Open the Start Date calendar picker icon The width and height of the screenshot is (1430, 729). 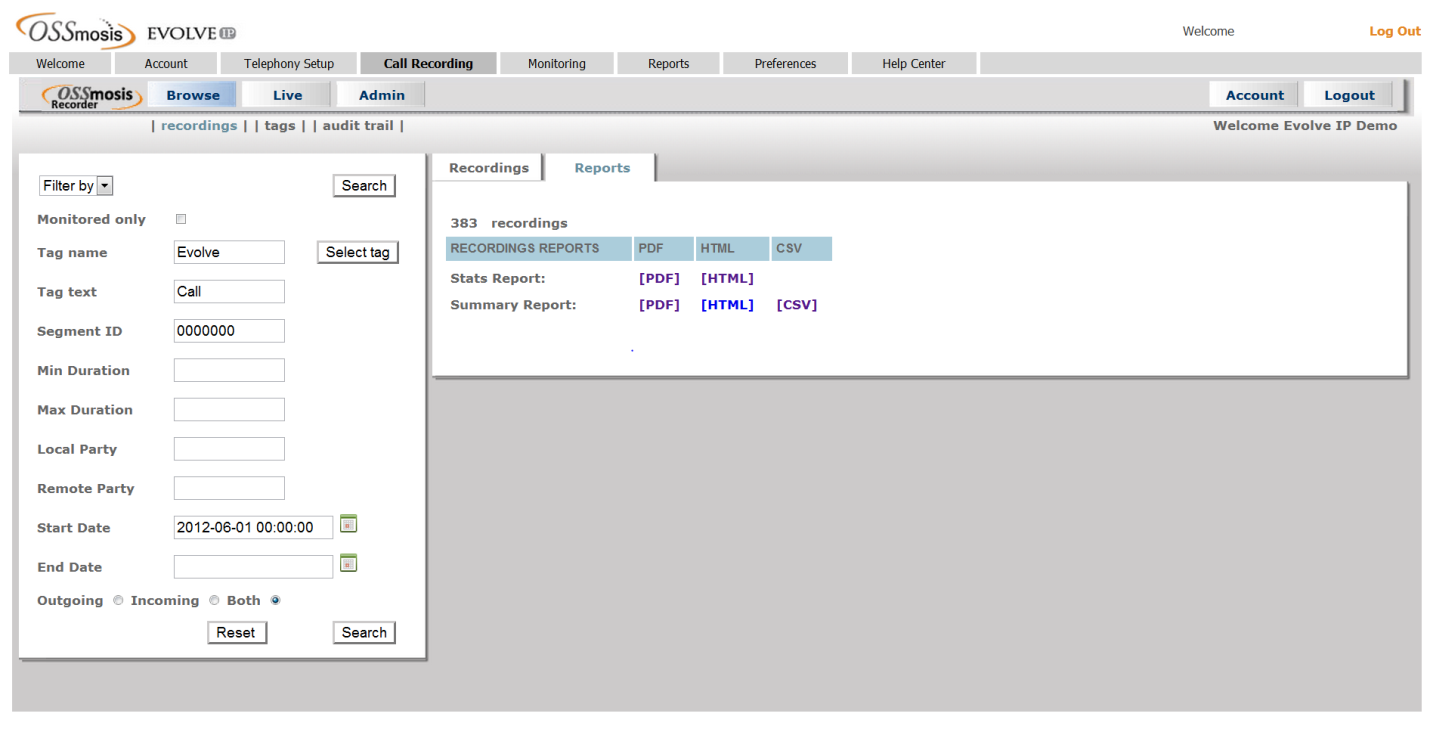(348, 523)
